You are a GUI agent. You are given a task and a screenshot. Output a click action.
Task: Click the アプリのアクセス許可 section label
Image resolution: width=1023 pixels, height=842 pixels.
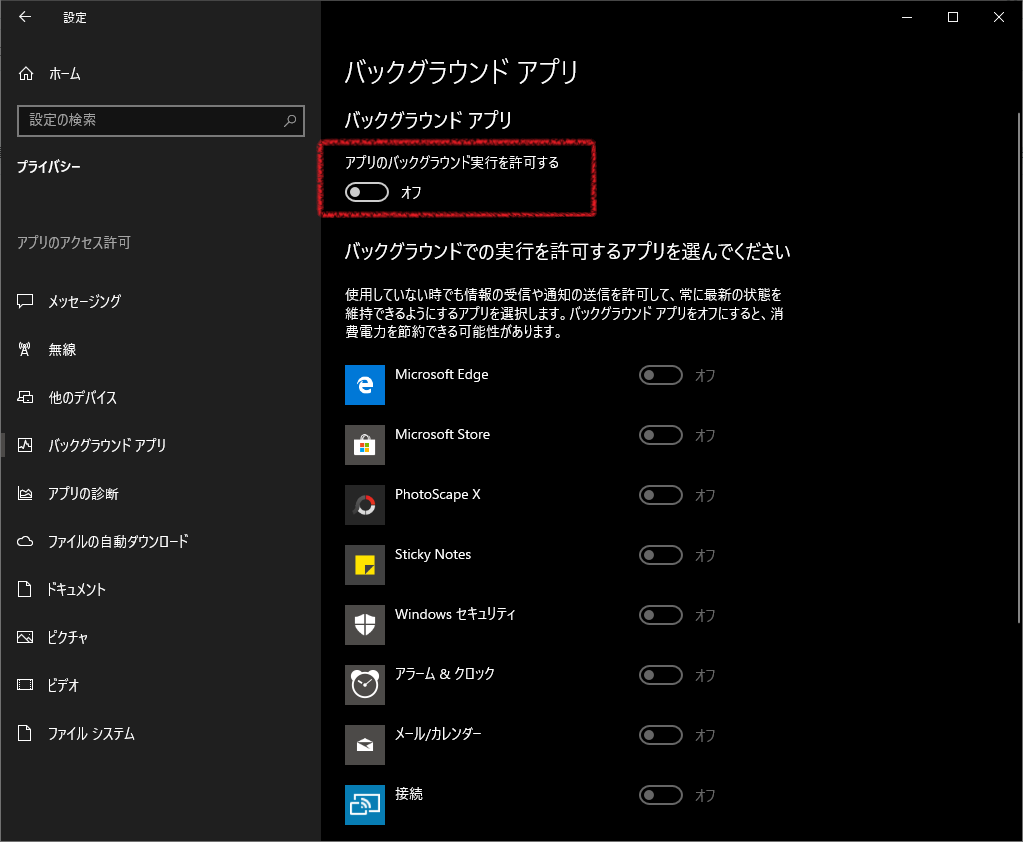74,243
